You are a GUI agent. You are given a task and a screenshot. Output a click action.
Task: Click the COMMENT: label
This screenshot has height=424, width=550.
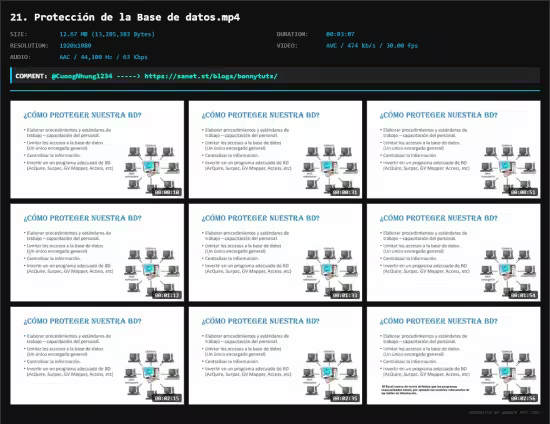[x=31, y=76]
